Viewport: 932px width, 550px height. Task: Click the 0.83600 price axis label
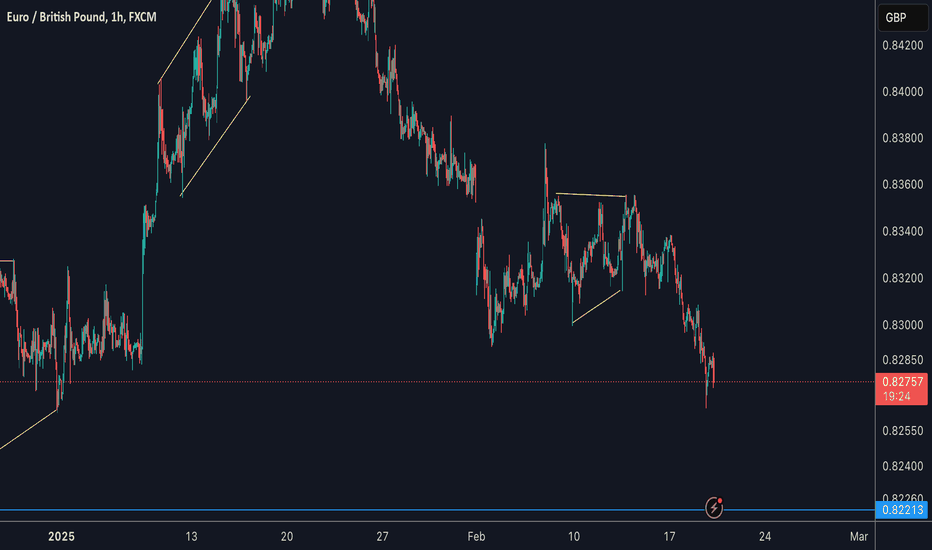pos(902,184)
